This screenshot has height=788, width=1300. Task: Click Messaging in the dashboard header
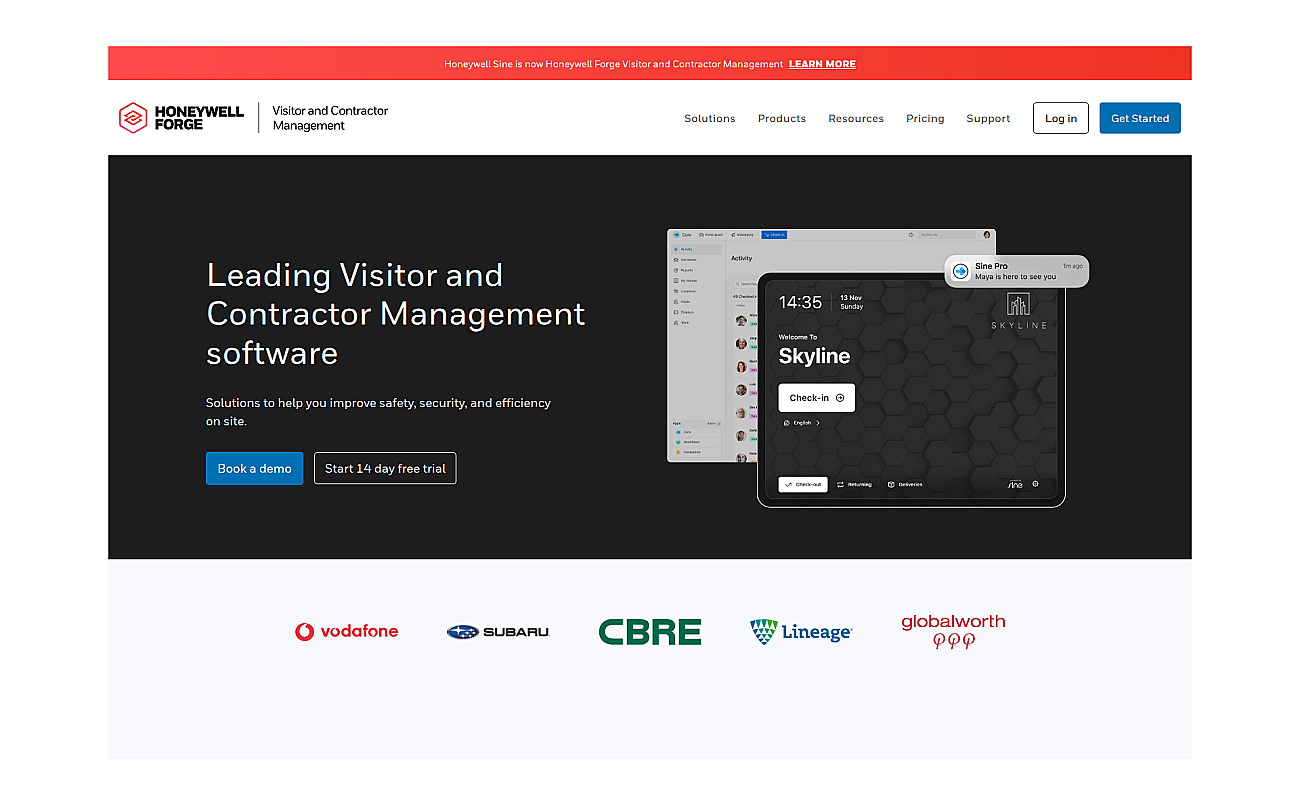pos(742,235)
